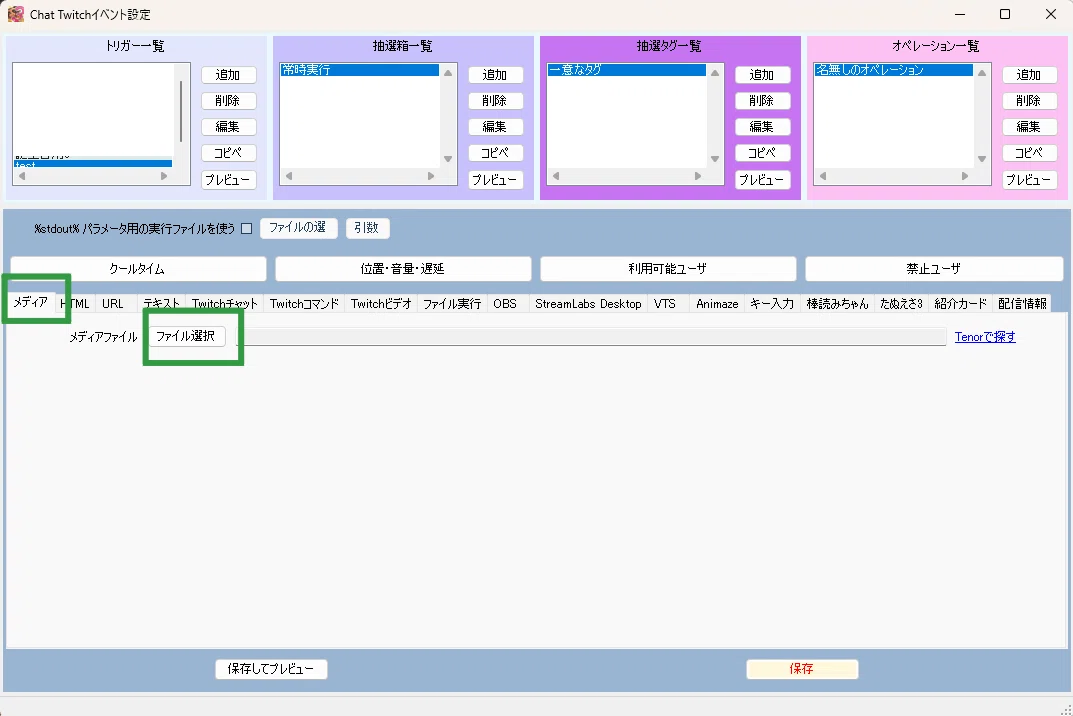Select the highlighted test trigger row
Image resolution: width=1073 pixels, height=716 pixels.
[x=92, y=164]
